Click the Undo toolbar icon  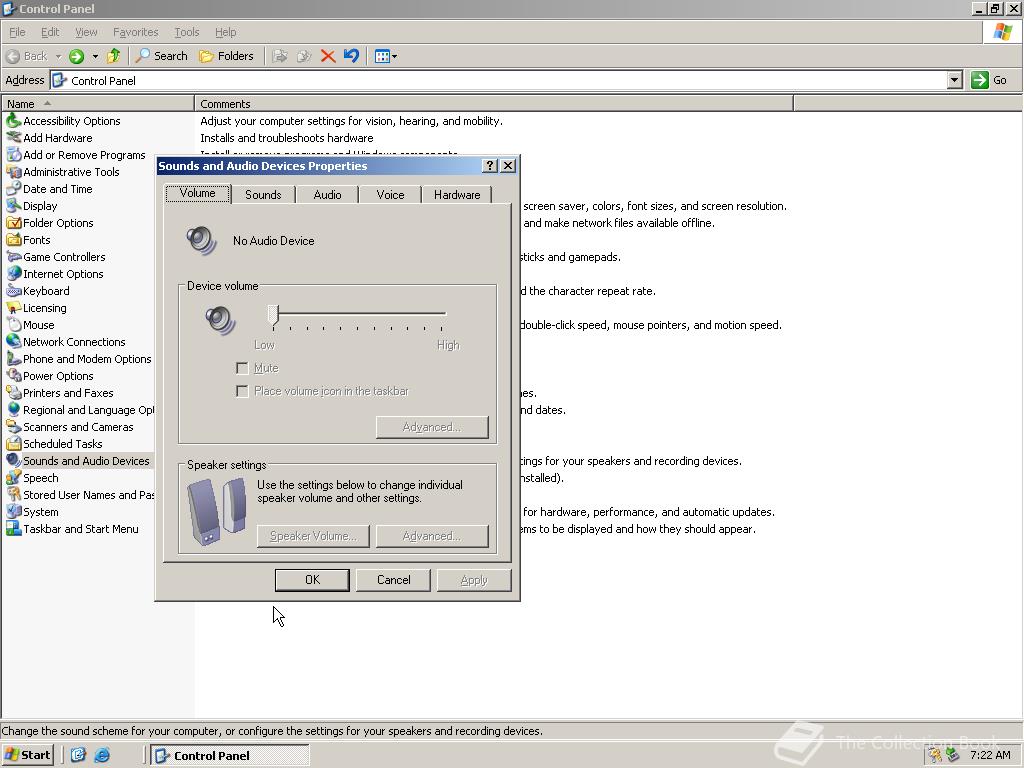pyautogui.click(x=351, y=56)
